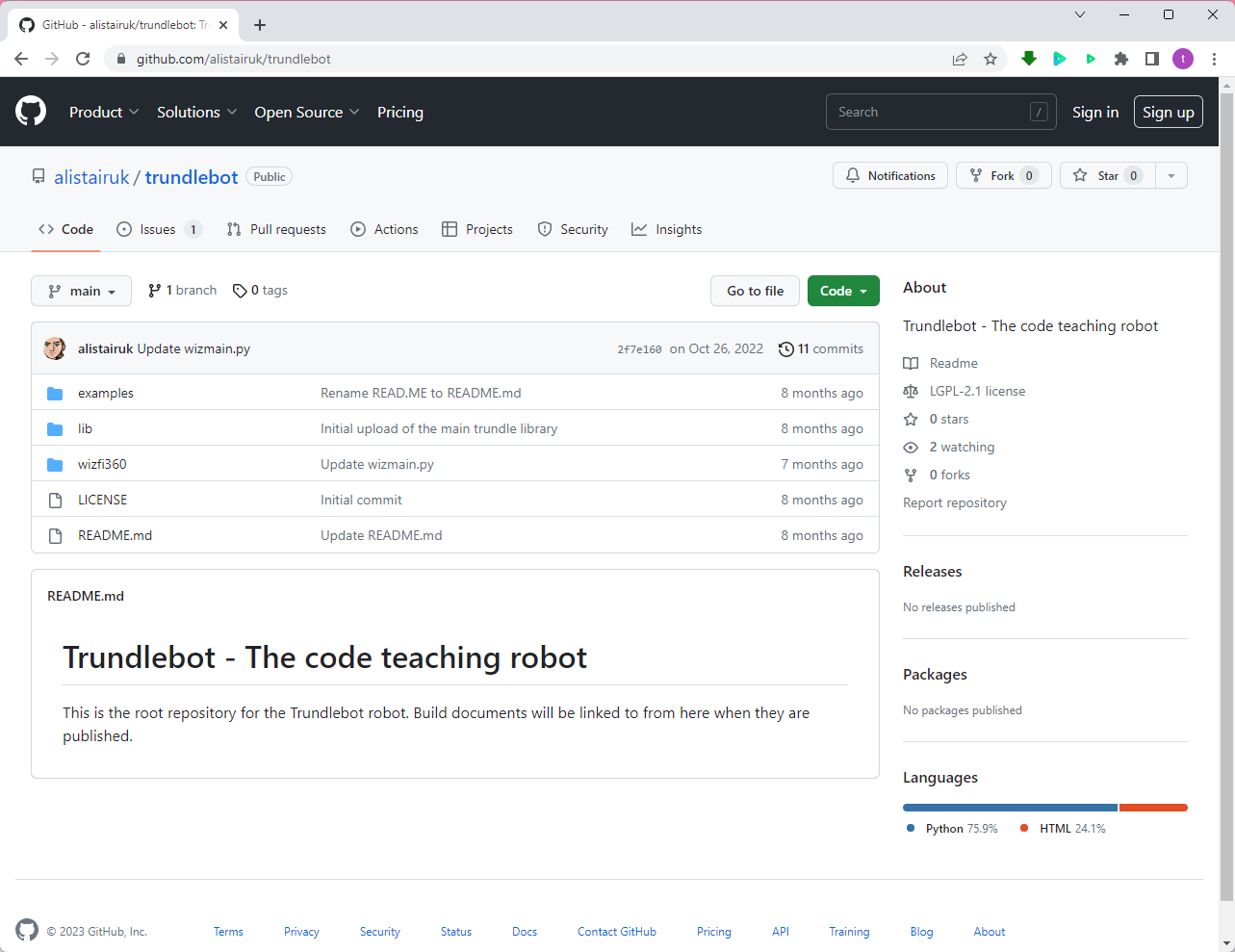
Task: Bookmark this page with the star icon
Action: click(x=991, y=59)
